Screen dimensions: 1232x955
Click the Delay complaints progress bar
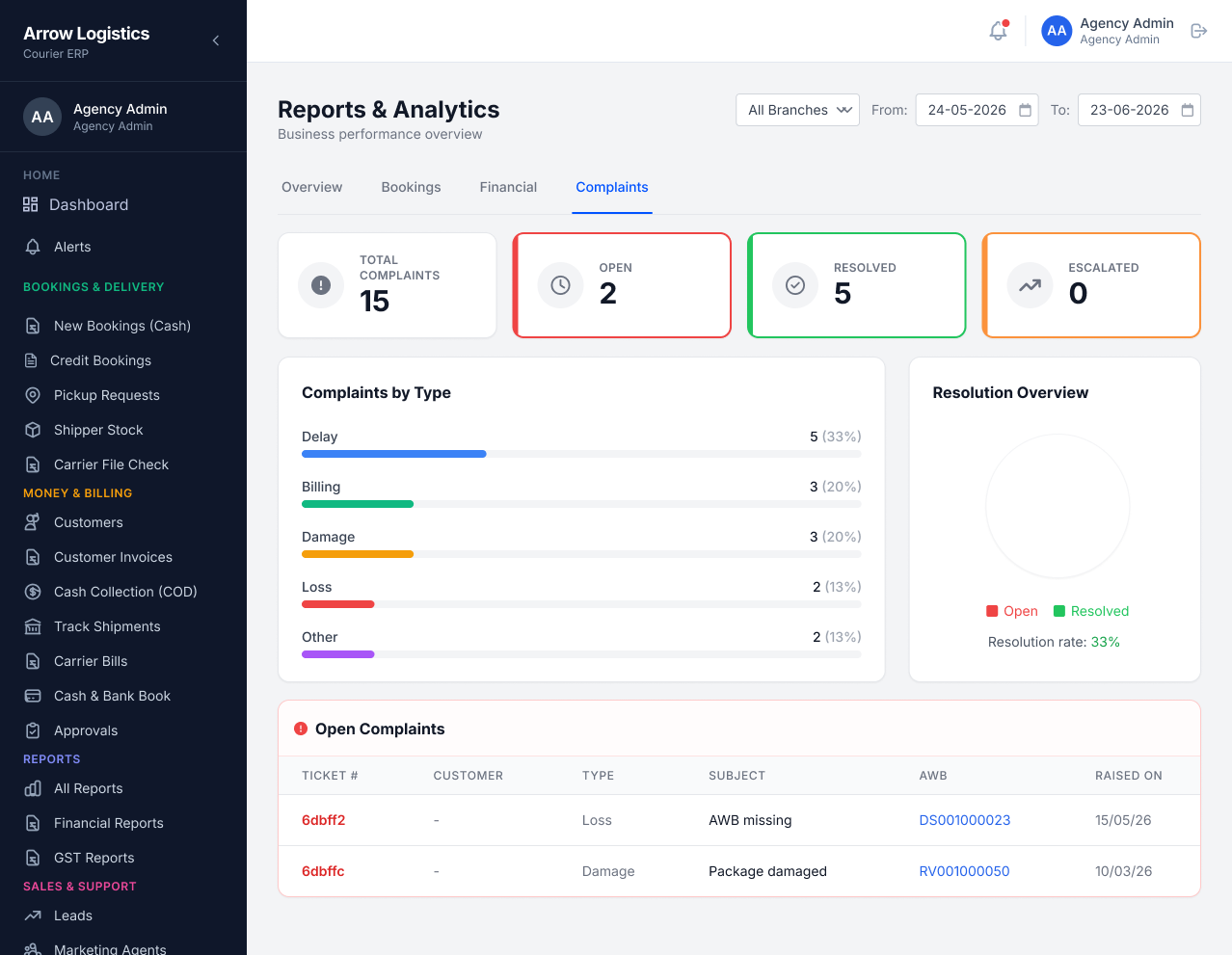click(581, 454)
